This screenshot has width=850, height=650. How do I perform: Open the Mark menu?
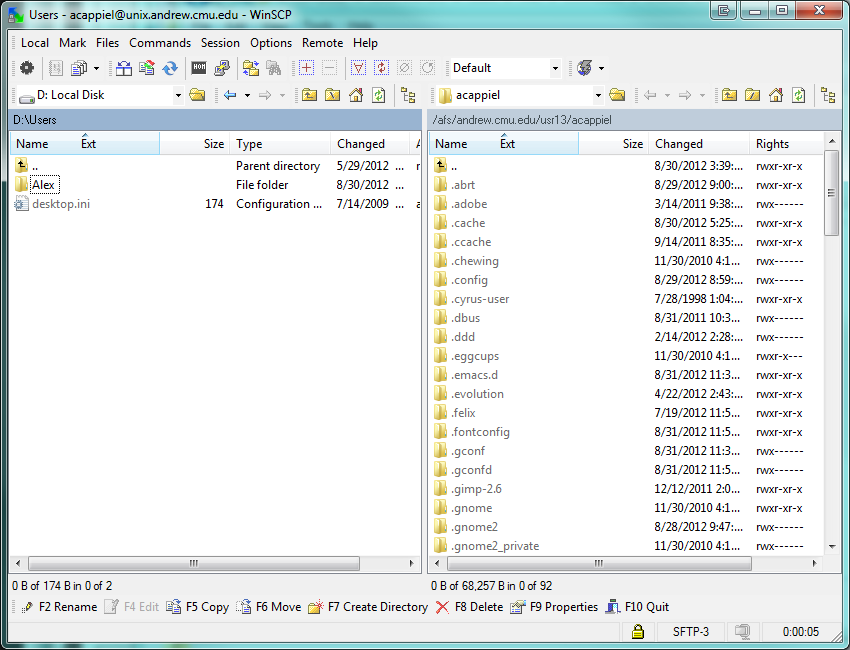pyautogui.click(x=73, y=43)
